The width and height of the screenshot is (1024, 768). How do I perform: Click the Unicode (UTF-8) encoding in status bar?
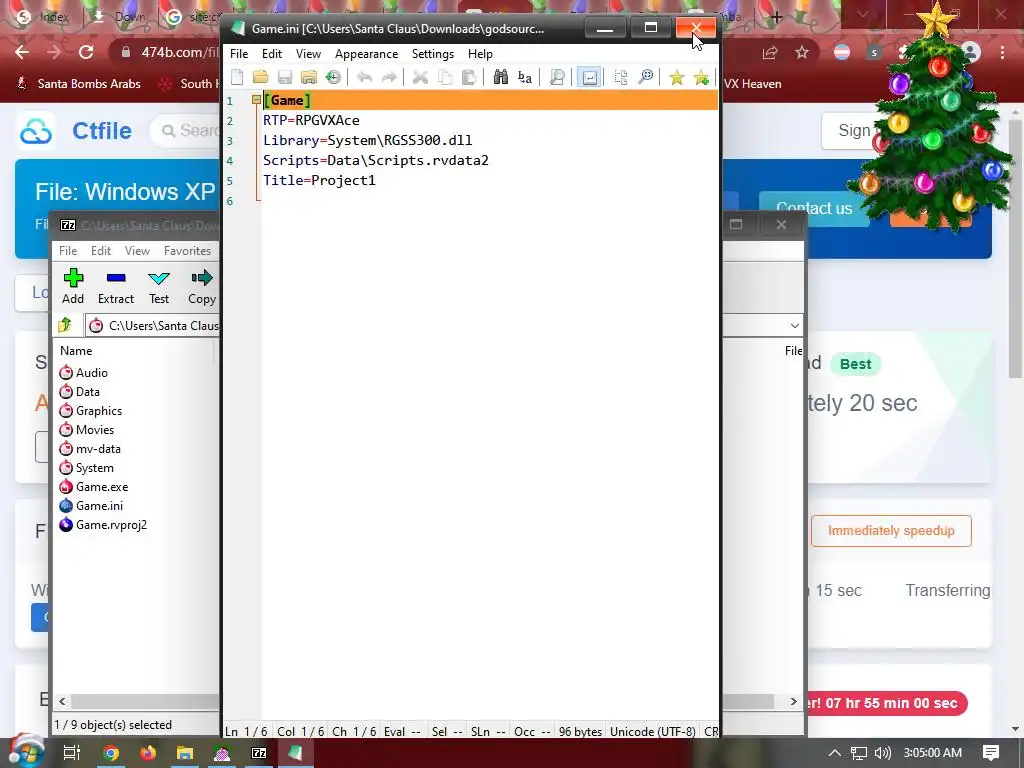(652, 731)
